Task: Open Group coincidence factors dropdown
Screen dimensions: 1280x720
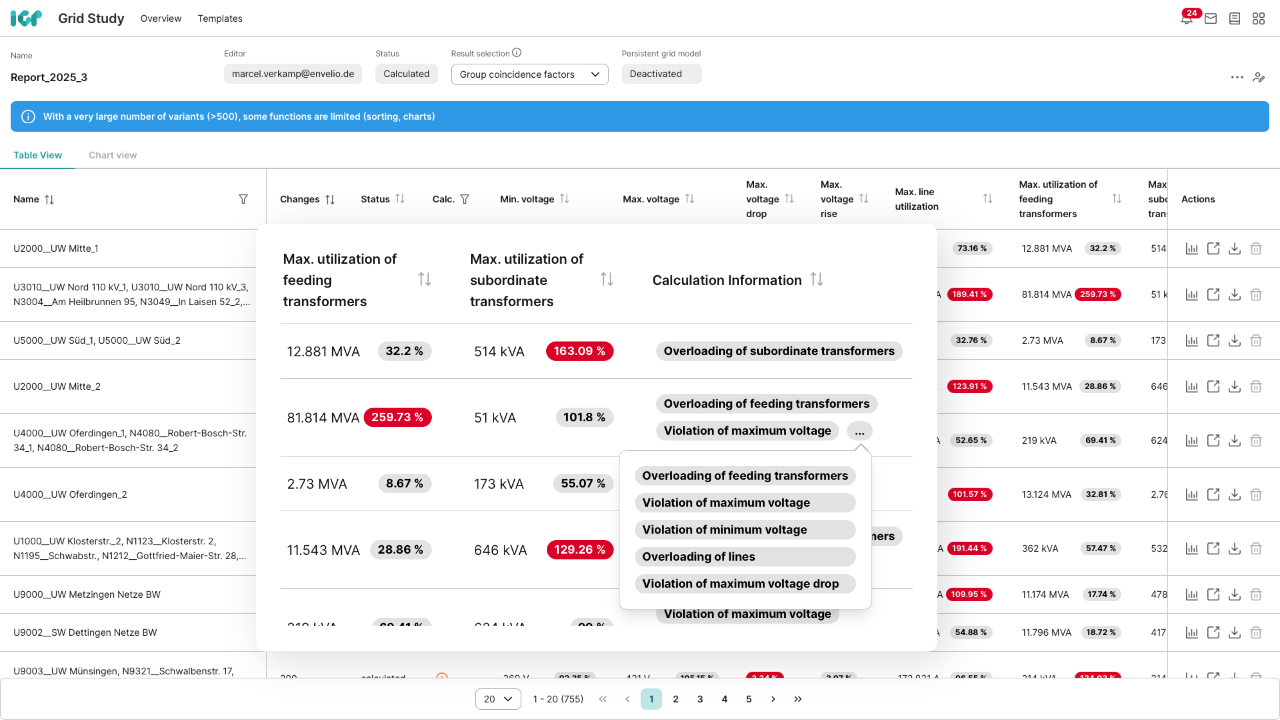Action: [x=529, y=74]
